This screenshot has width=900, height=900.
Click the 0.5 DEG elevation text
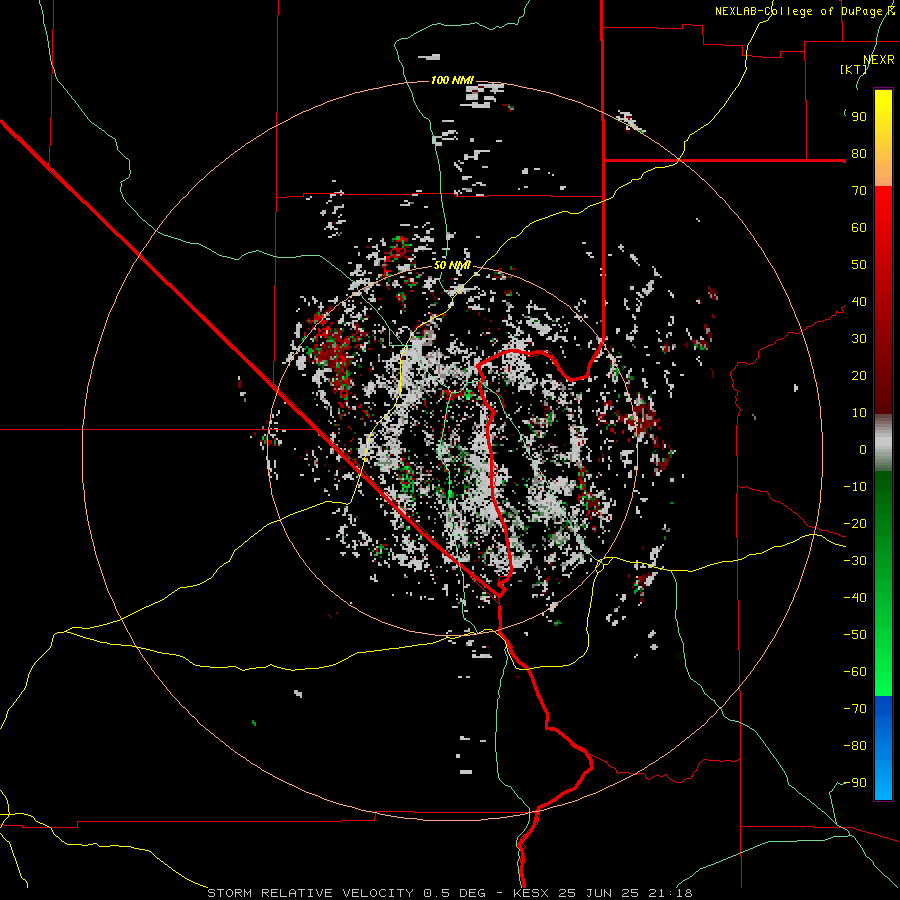click(x=454, y=893)
